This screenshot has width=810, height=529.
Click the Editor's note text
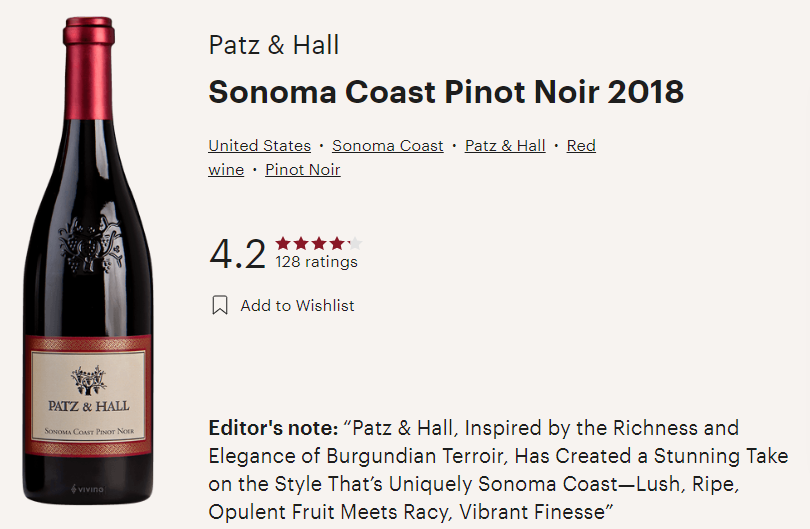coord(500,470)
